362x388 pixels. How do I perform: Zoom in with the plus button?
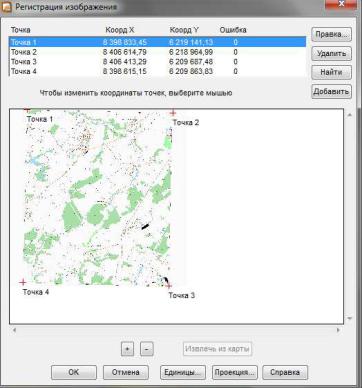click(x=127, y=349)
